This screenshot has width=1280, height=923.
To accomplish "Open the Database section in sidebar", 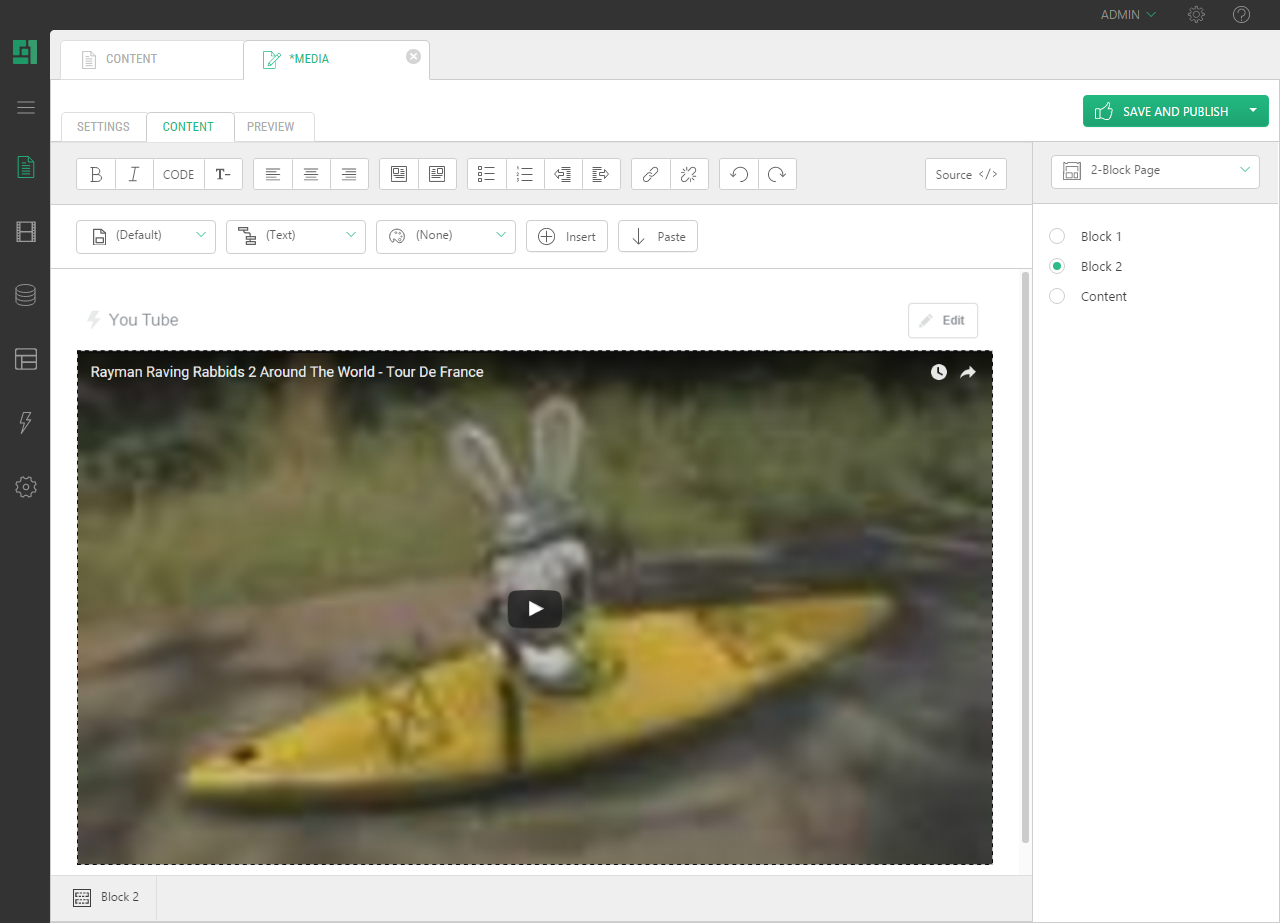I will [26, 295].
